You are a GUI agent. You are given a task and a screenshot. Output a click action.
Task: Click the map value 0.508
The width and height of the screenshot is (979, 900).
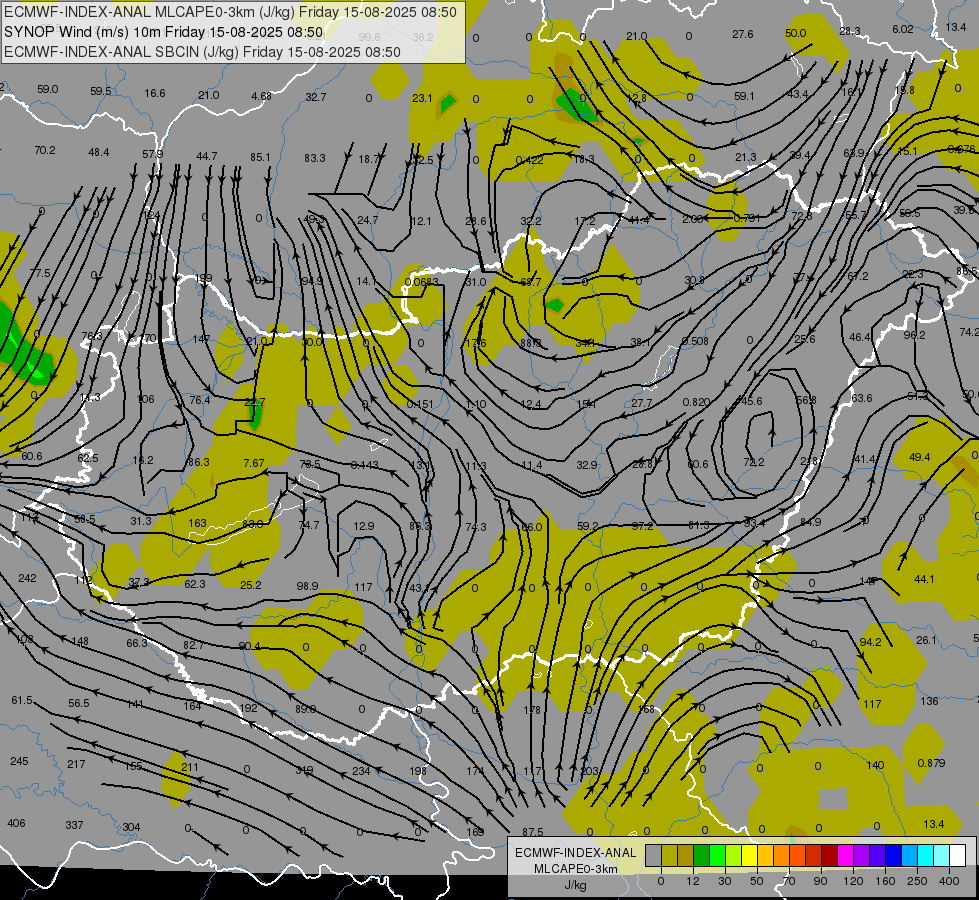[696, 341]
